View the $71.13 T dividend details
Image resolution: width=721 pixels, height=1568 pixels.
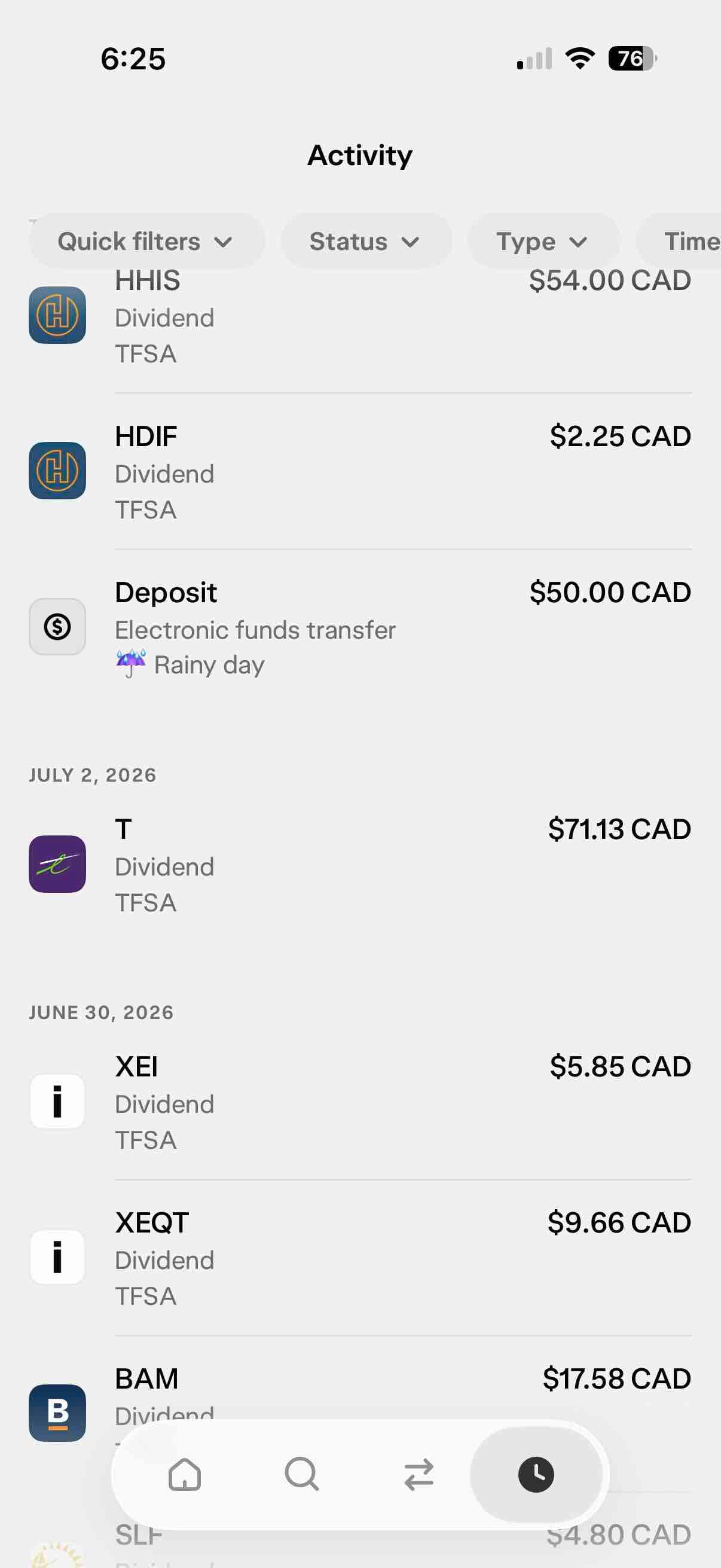pyautogui.click(x=360, y=865)
